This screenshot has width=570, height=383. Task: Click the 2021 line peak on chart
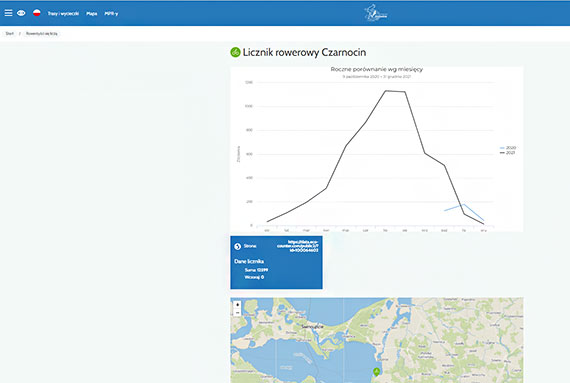pyautogui.click(x=386, y=91)
